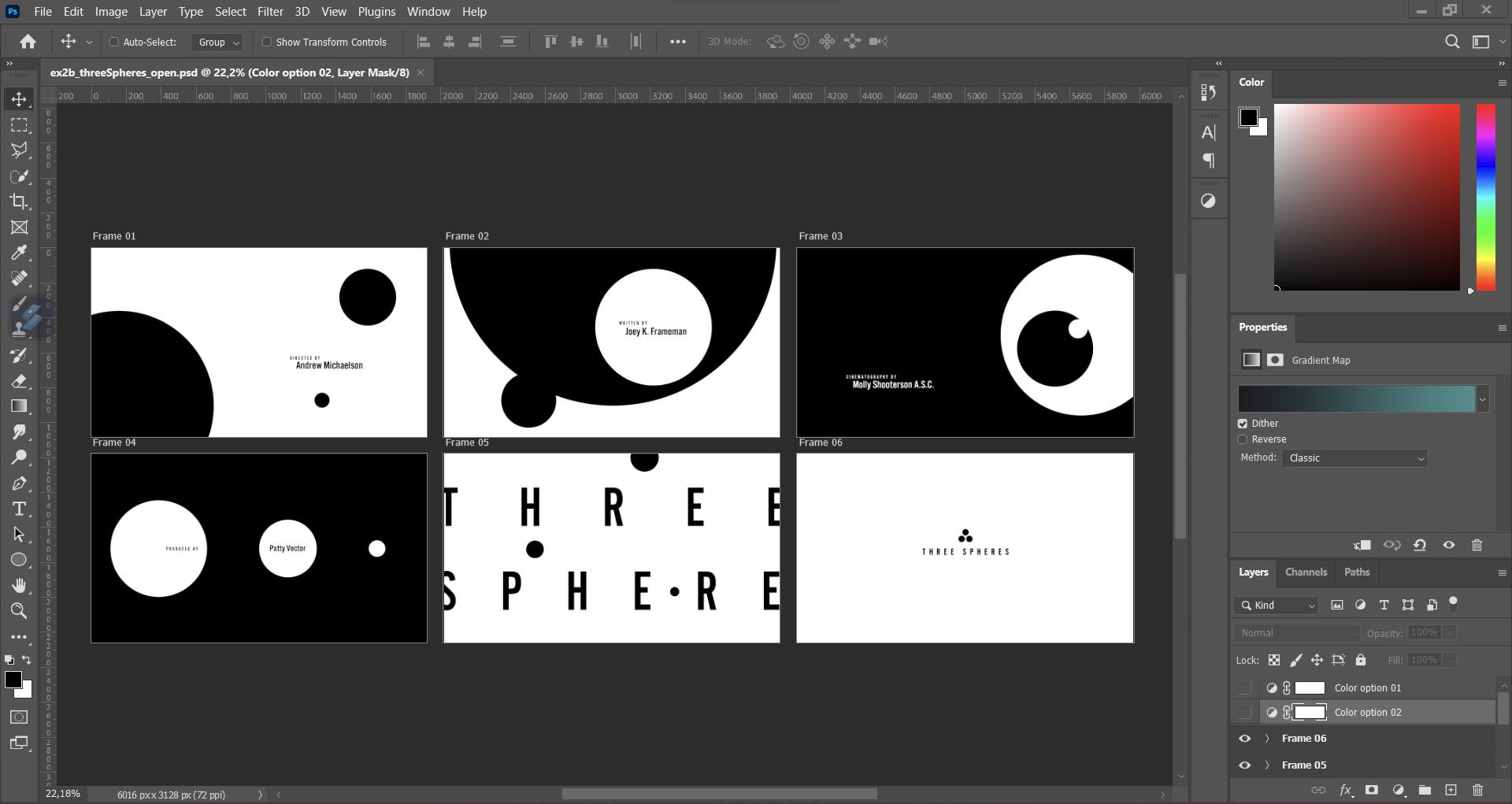Open the layer filter Kind dropdown

coord(1277,606)
